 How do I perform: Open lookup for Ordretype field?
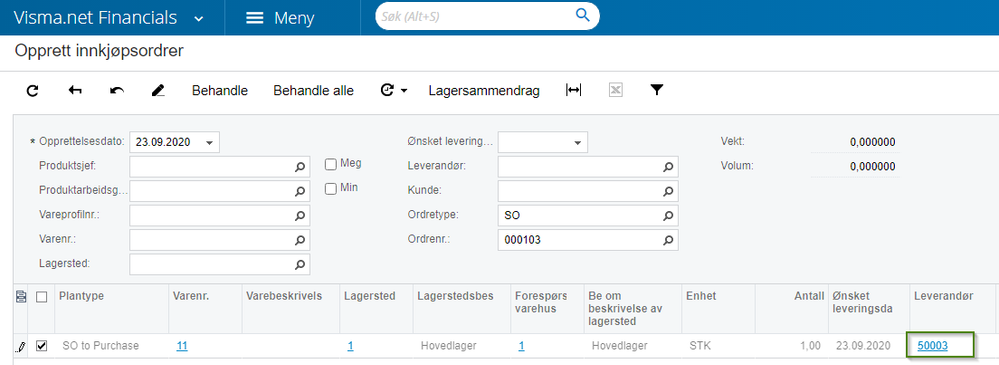coord(668,216)
